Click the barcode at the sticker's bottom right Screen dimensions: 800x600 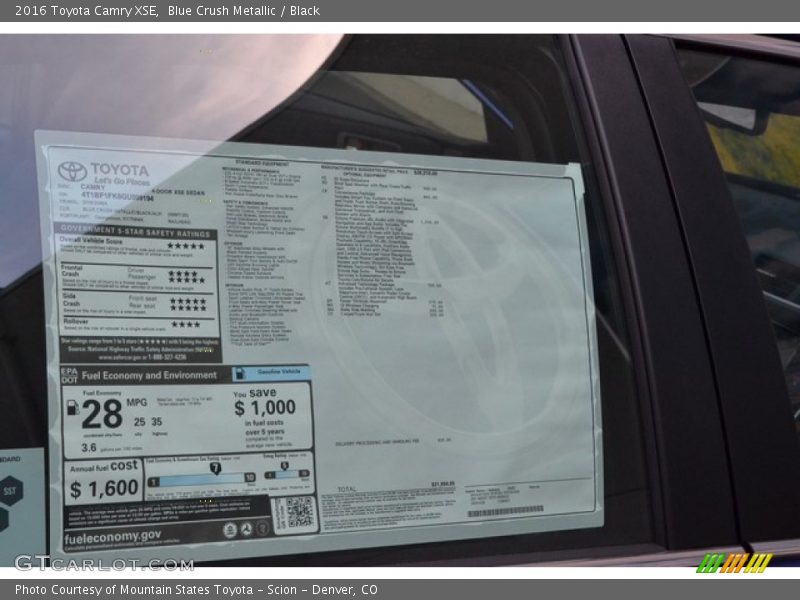pyautogui.click(x=505, y=511)
